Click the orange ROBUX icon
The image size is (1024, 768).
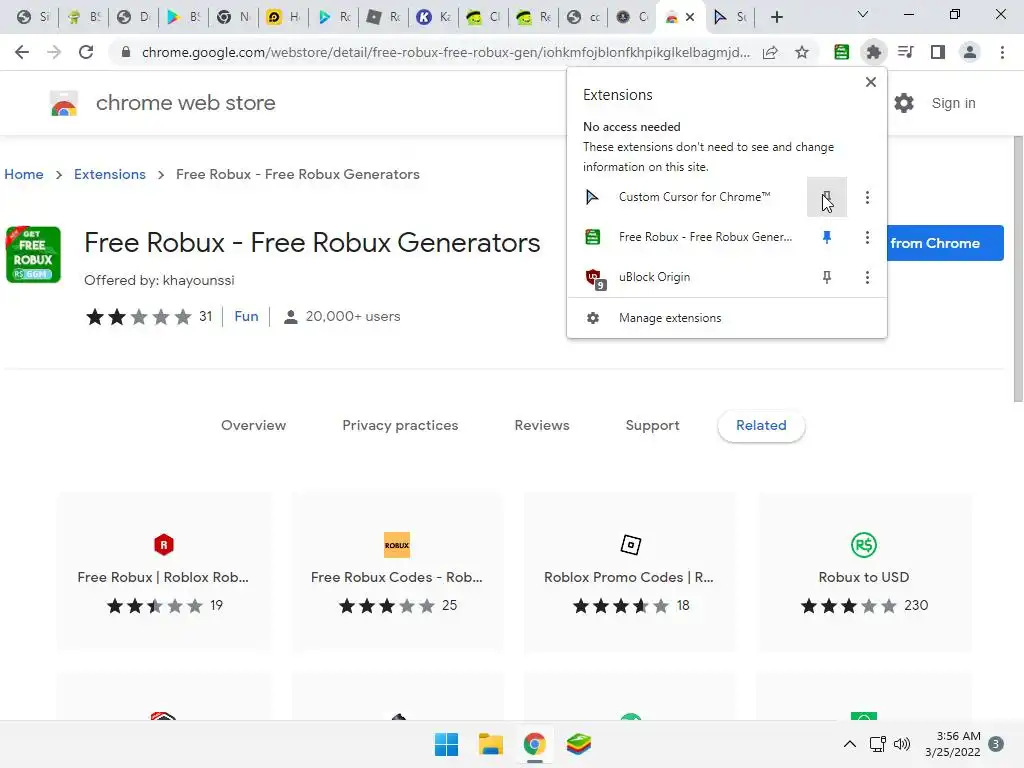[x=397, y=545]
